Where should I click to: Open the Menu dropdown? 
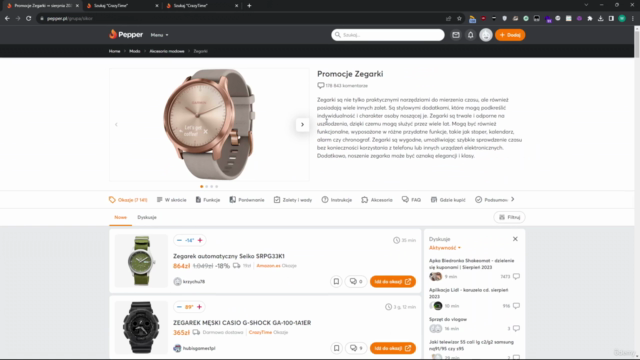click(x=159, y=35)
